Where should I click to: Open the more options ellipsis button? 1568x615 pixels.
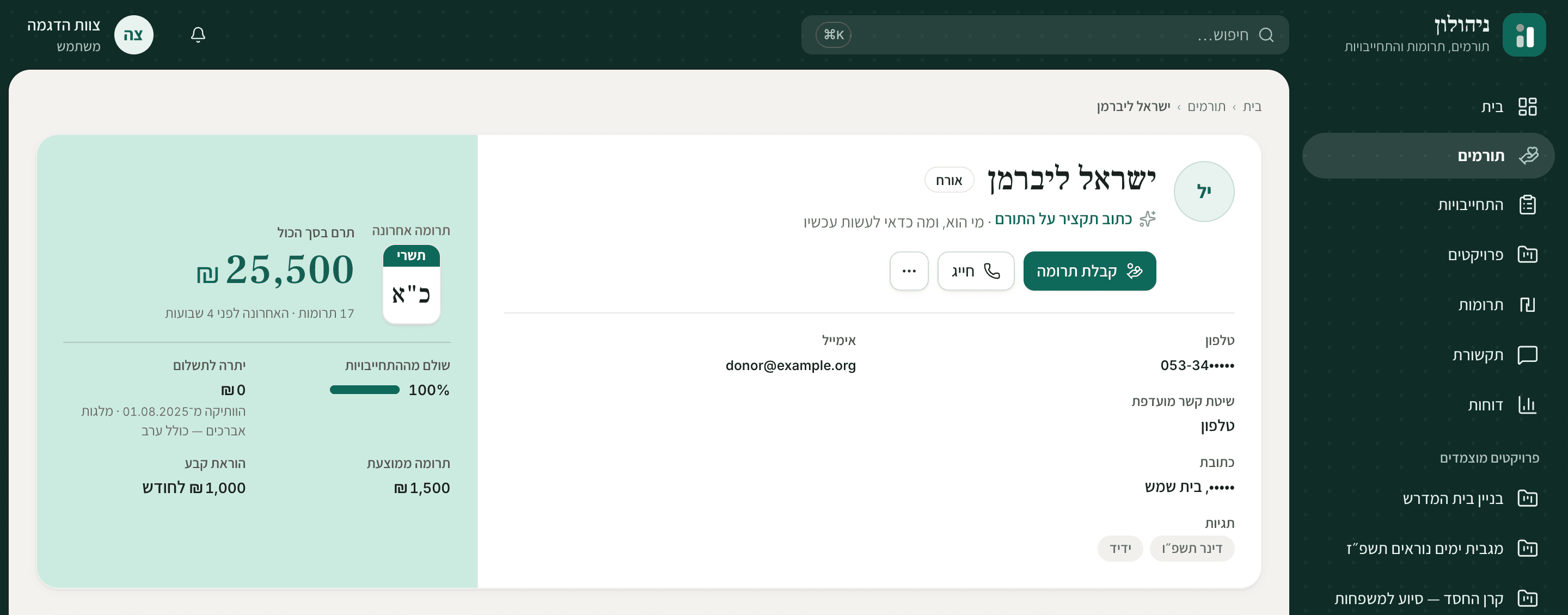pyautogui.click(x=909, y=270)
